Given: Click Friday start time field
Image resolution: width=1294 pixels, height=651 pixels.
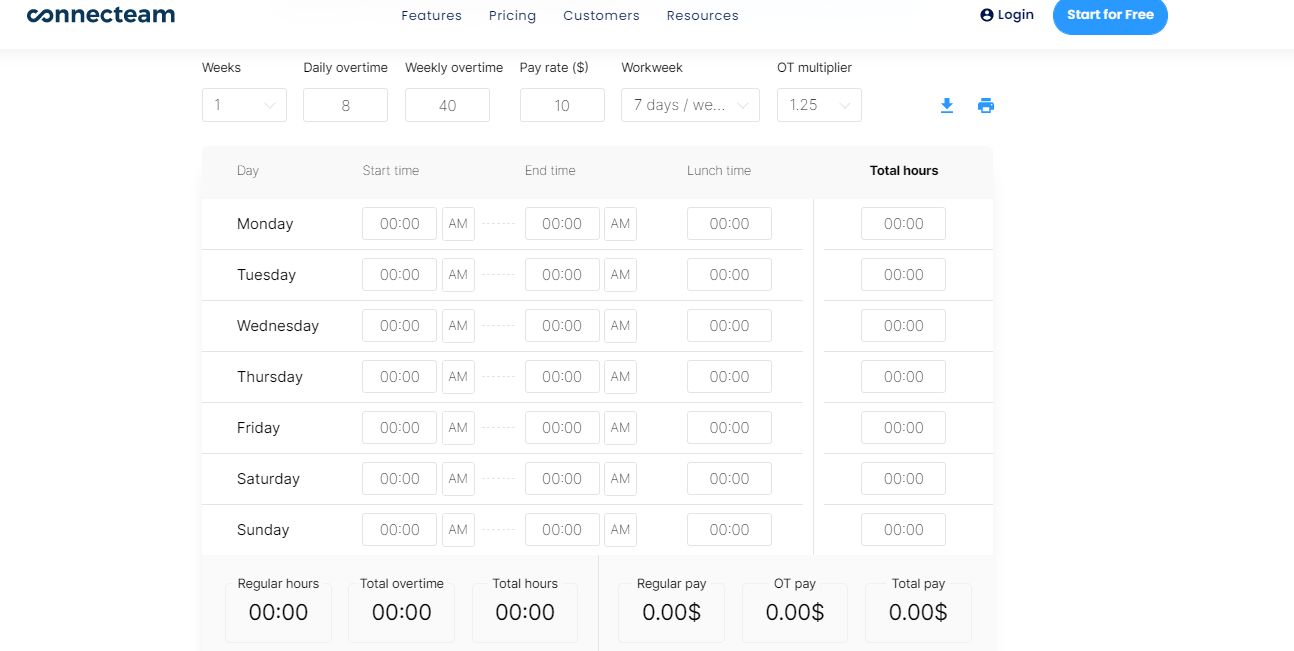Looking at the screenshot, I should [399, 428].
